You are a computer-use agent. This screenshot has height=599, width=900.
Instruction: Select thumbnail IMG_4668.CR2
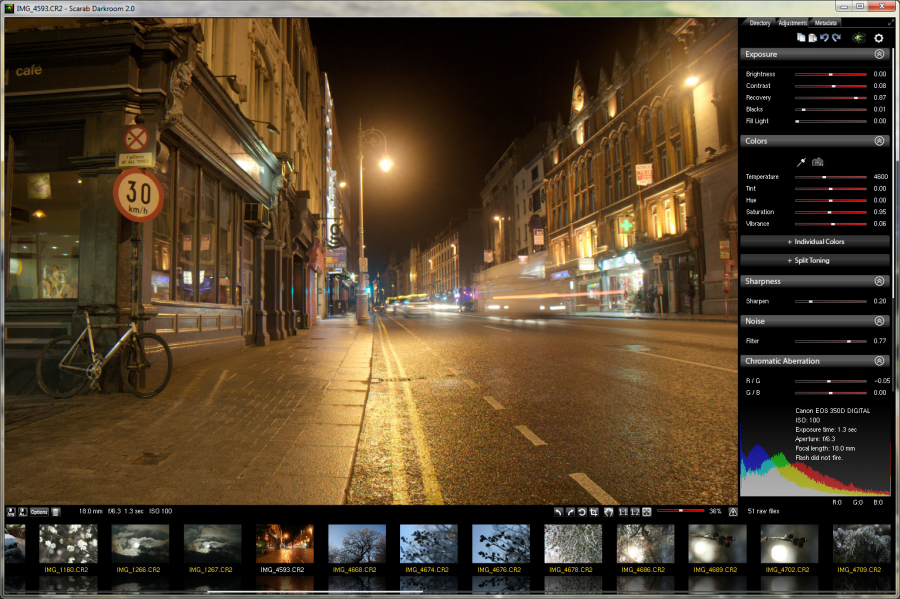tap(356, 545)
